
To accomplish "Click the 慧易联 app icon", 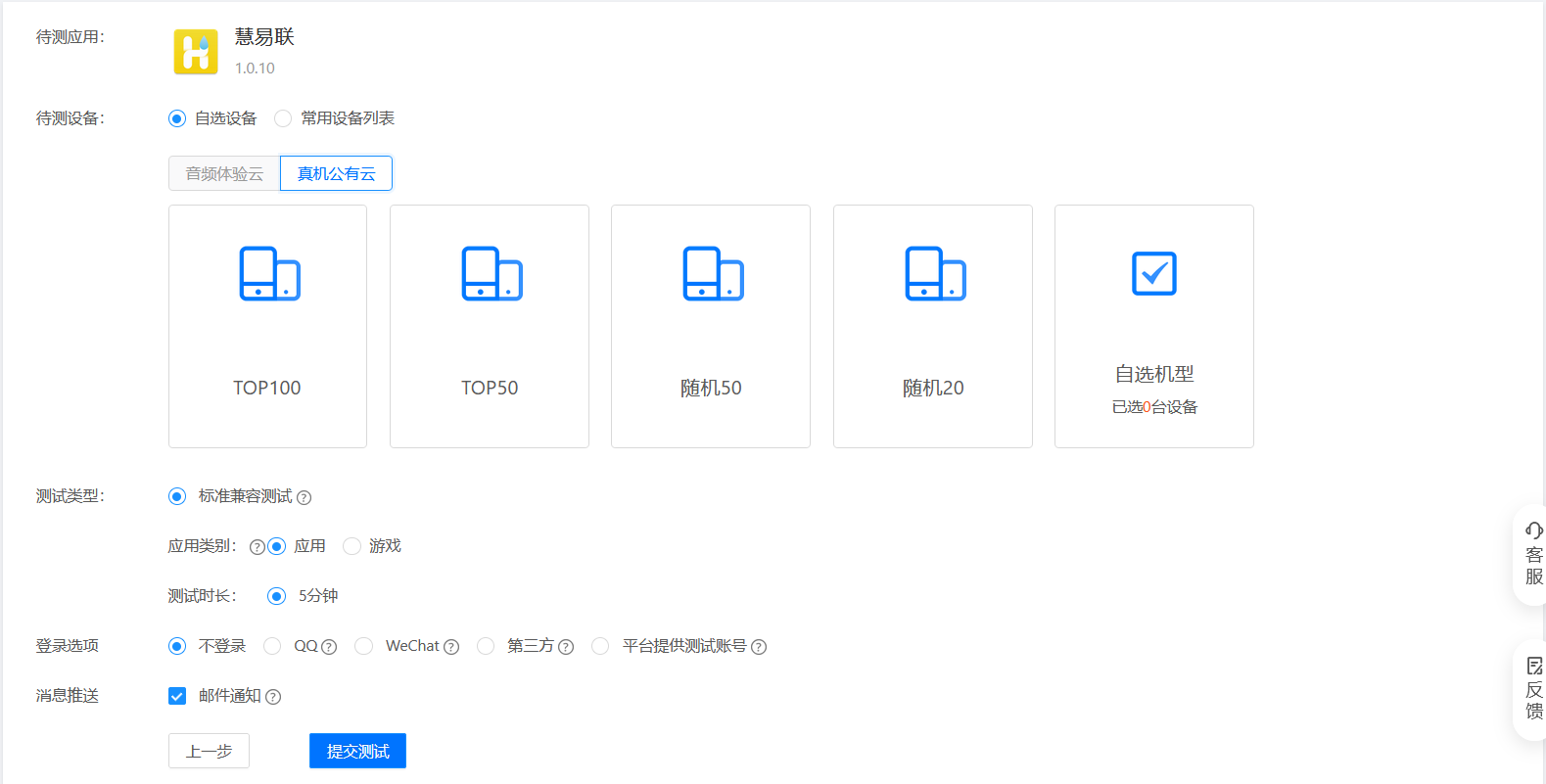I will point(196,52).
